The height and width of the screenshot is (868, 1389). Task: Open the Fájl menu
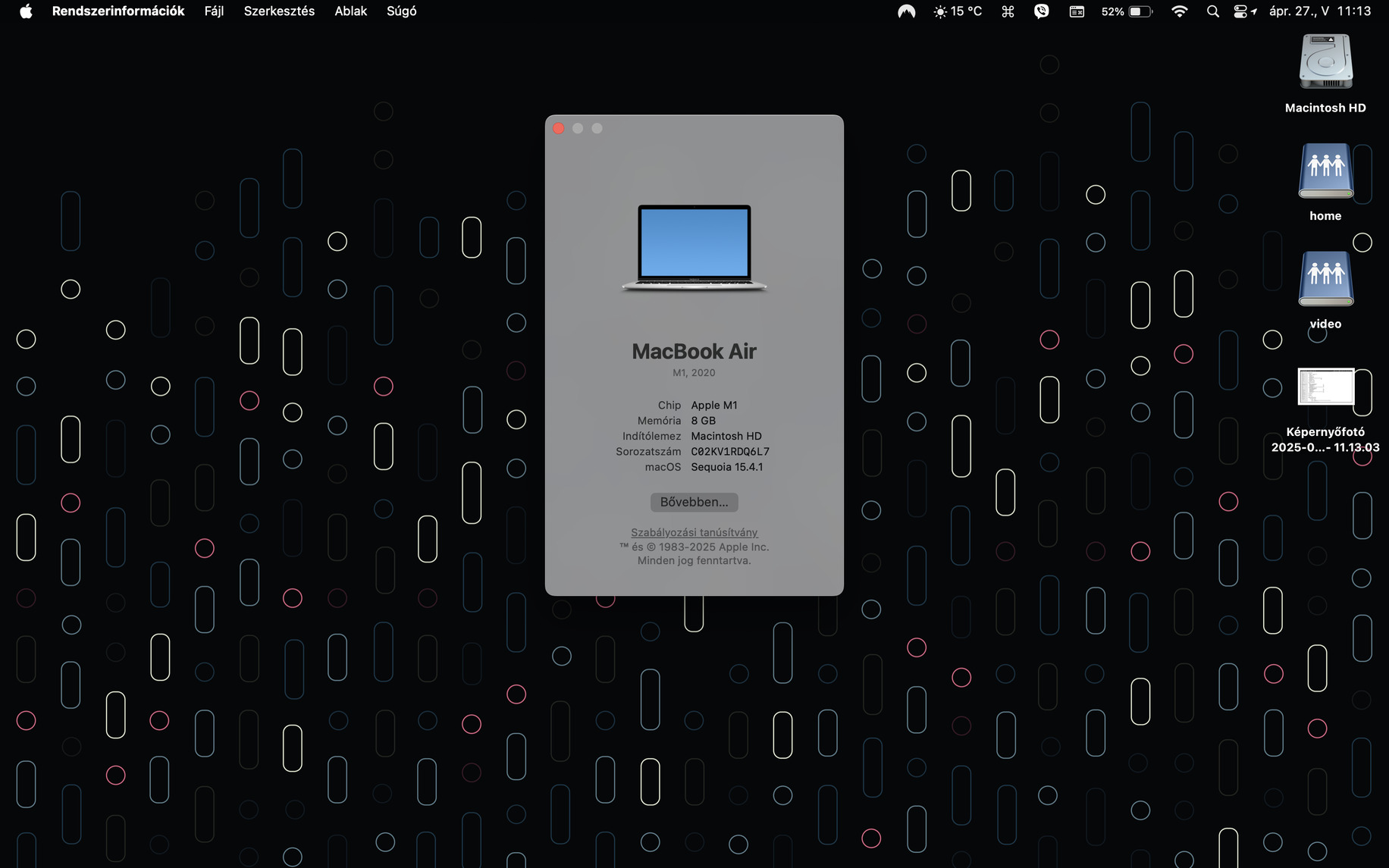click(214, 11)
